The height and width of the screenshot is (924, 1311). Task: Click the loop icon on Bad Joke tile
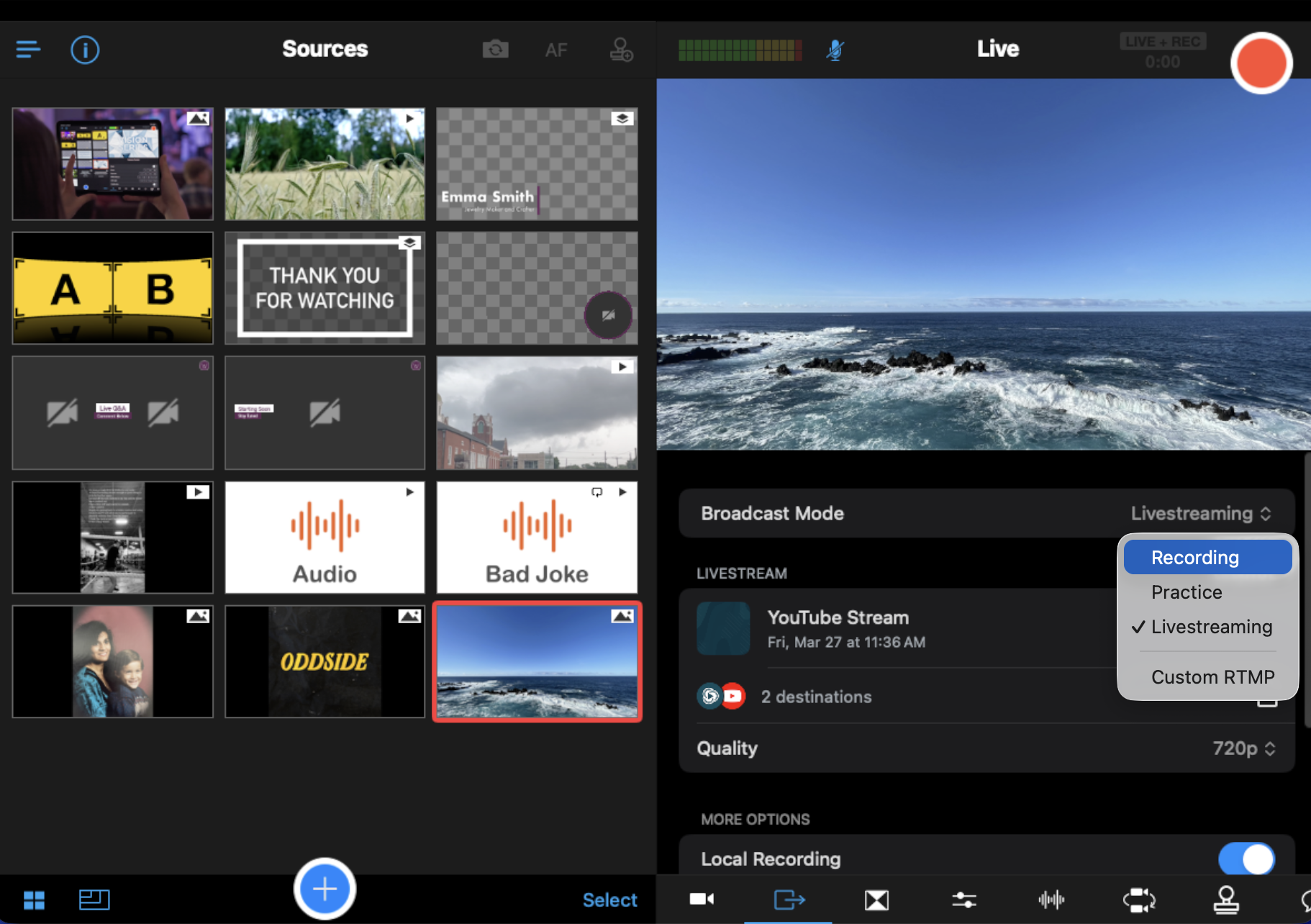click(x=596, y=492)
